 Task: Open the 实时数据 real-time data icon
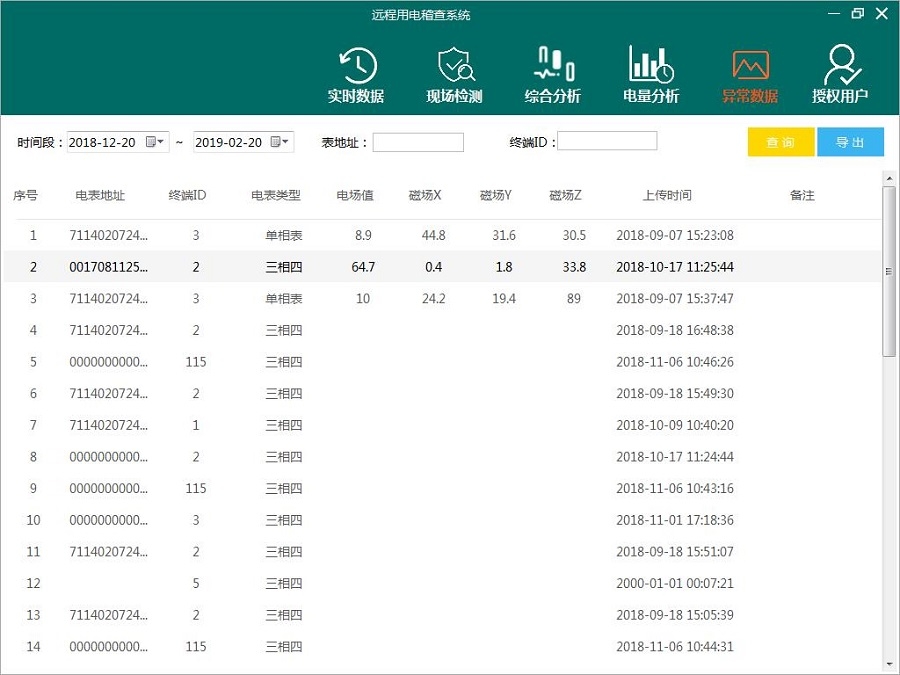(x=356, y=75)
